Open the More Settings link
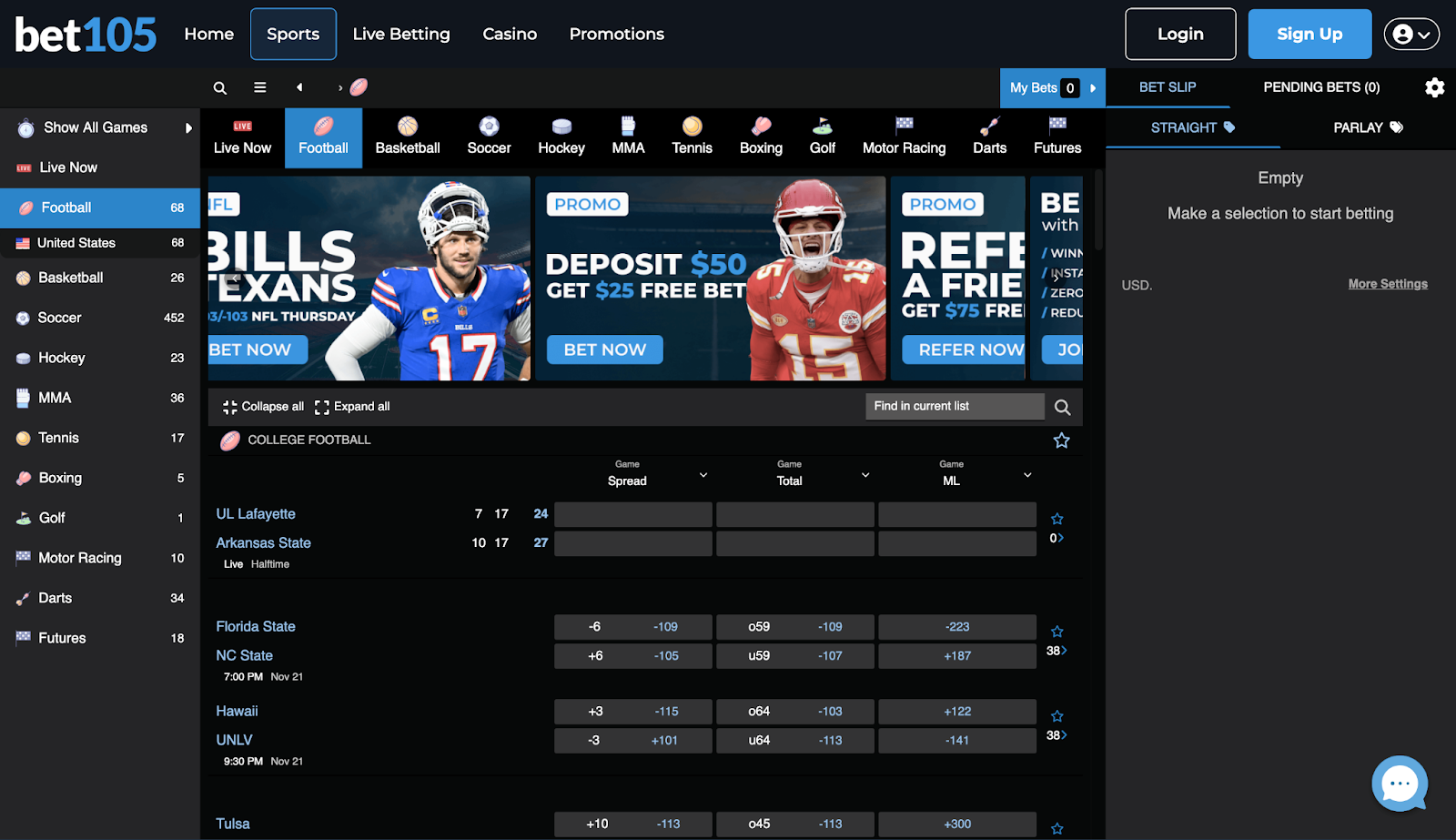 pyautogui.click(x=1387, y=284)
